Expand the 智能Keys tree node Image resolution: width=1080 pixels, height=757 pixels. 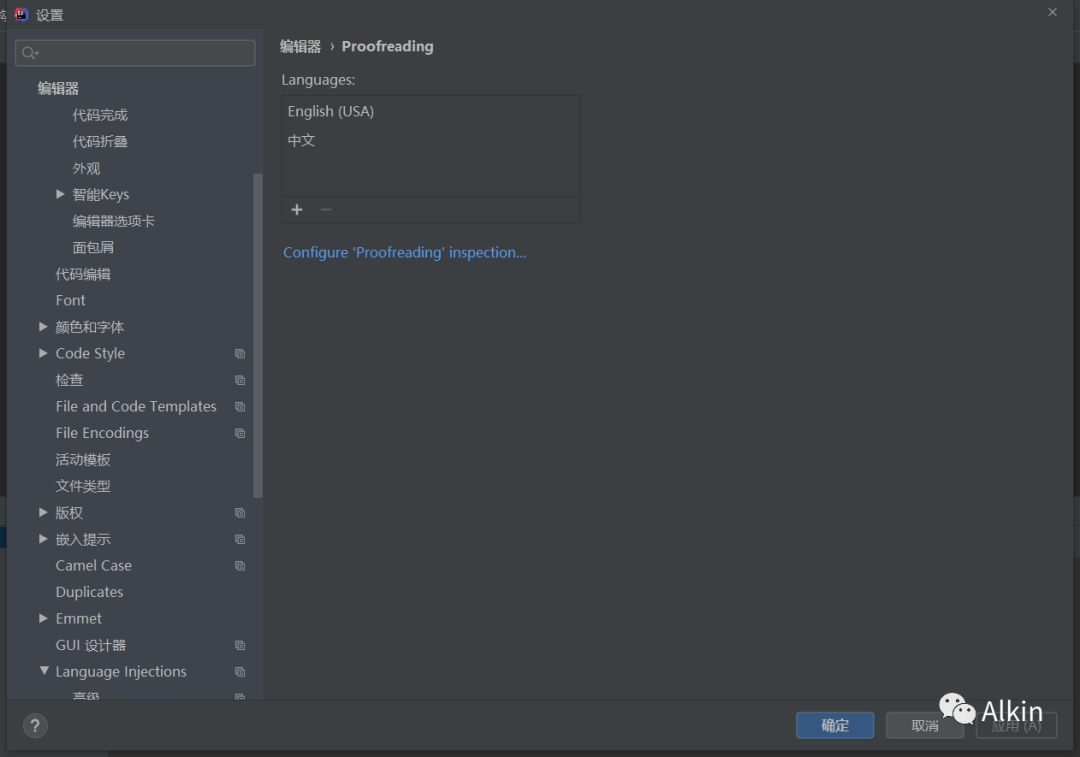(61, 194)
